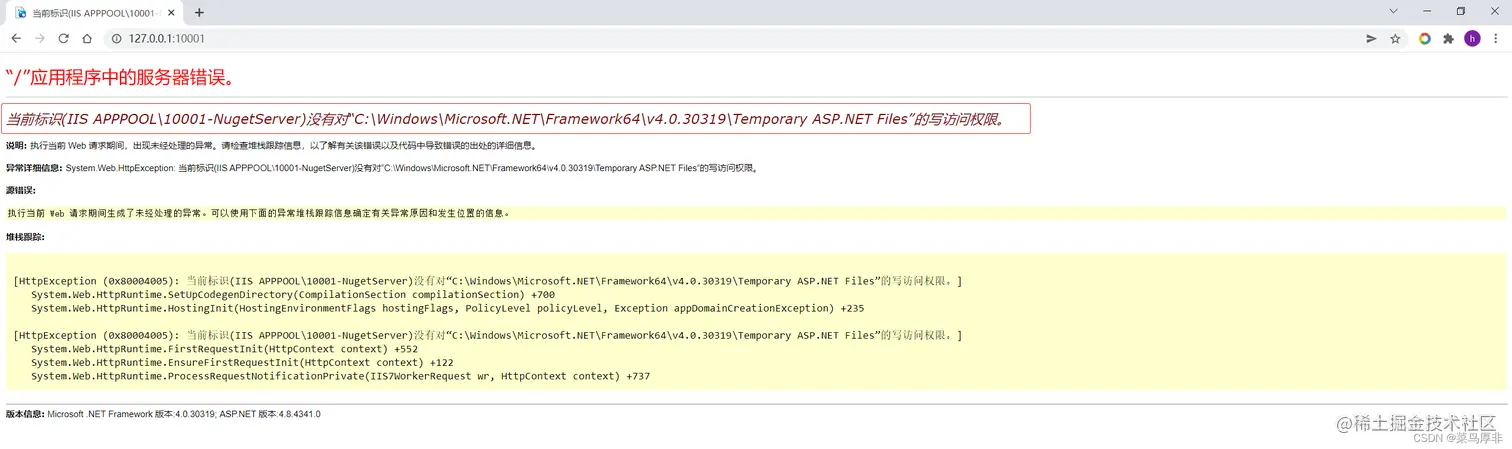Bookmark this page with the star
This screenshot has width=1512, height=449.
(x=1395, y=39)
